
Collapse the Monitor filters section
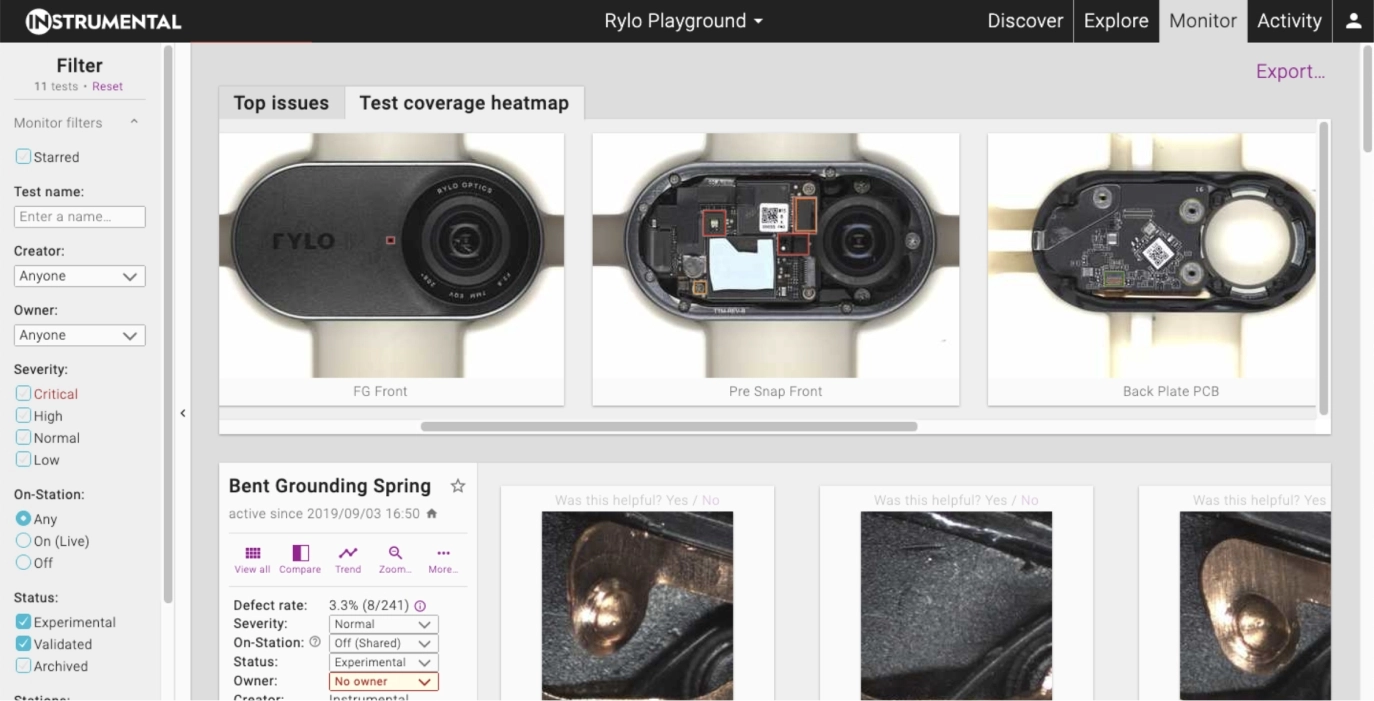(134, 122)
